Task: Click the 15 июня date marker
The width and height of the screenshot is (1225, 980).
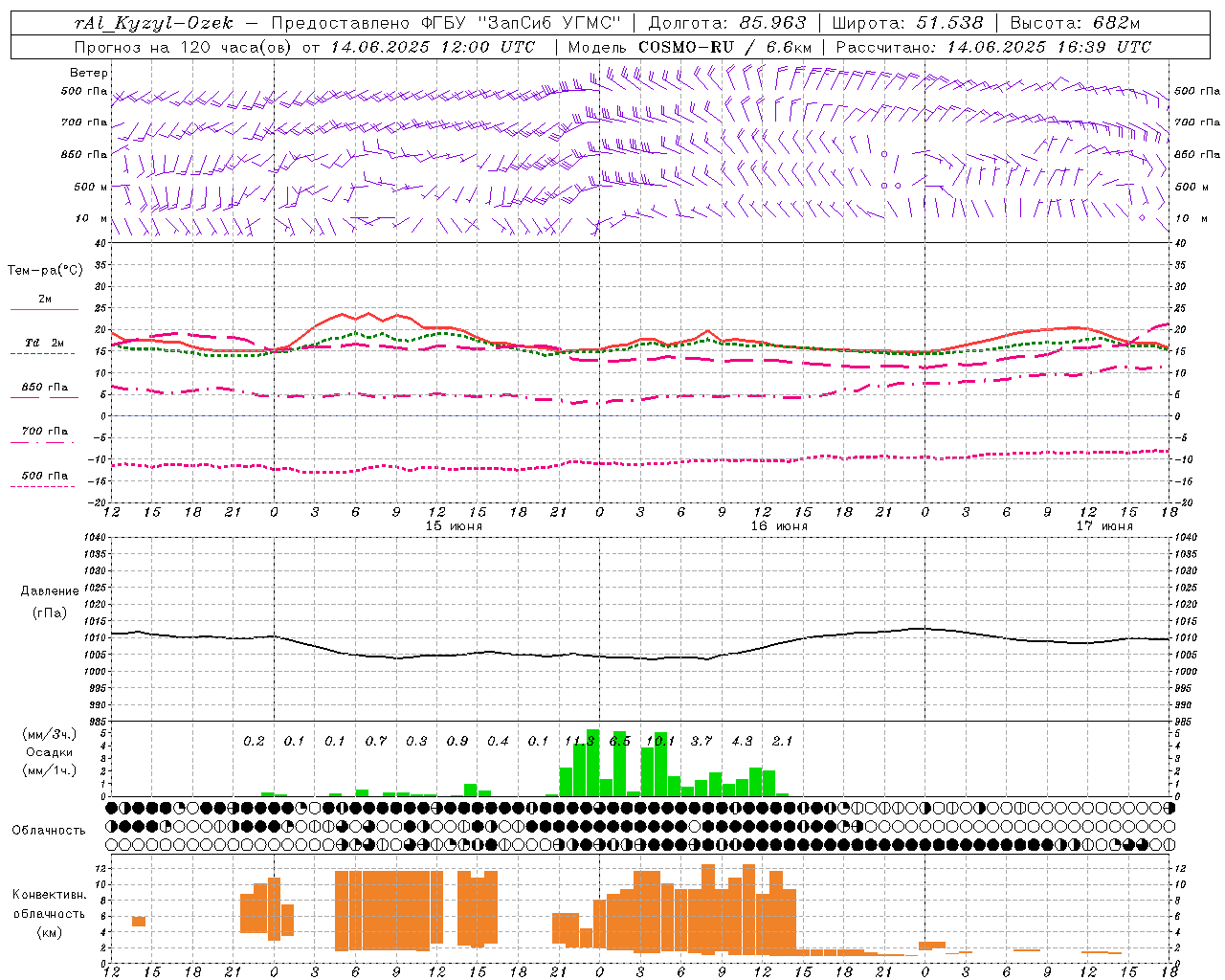Action: click(454, 526)
